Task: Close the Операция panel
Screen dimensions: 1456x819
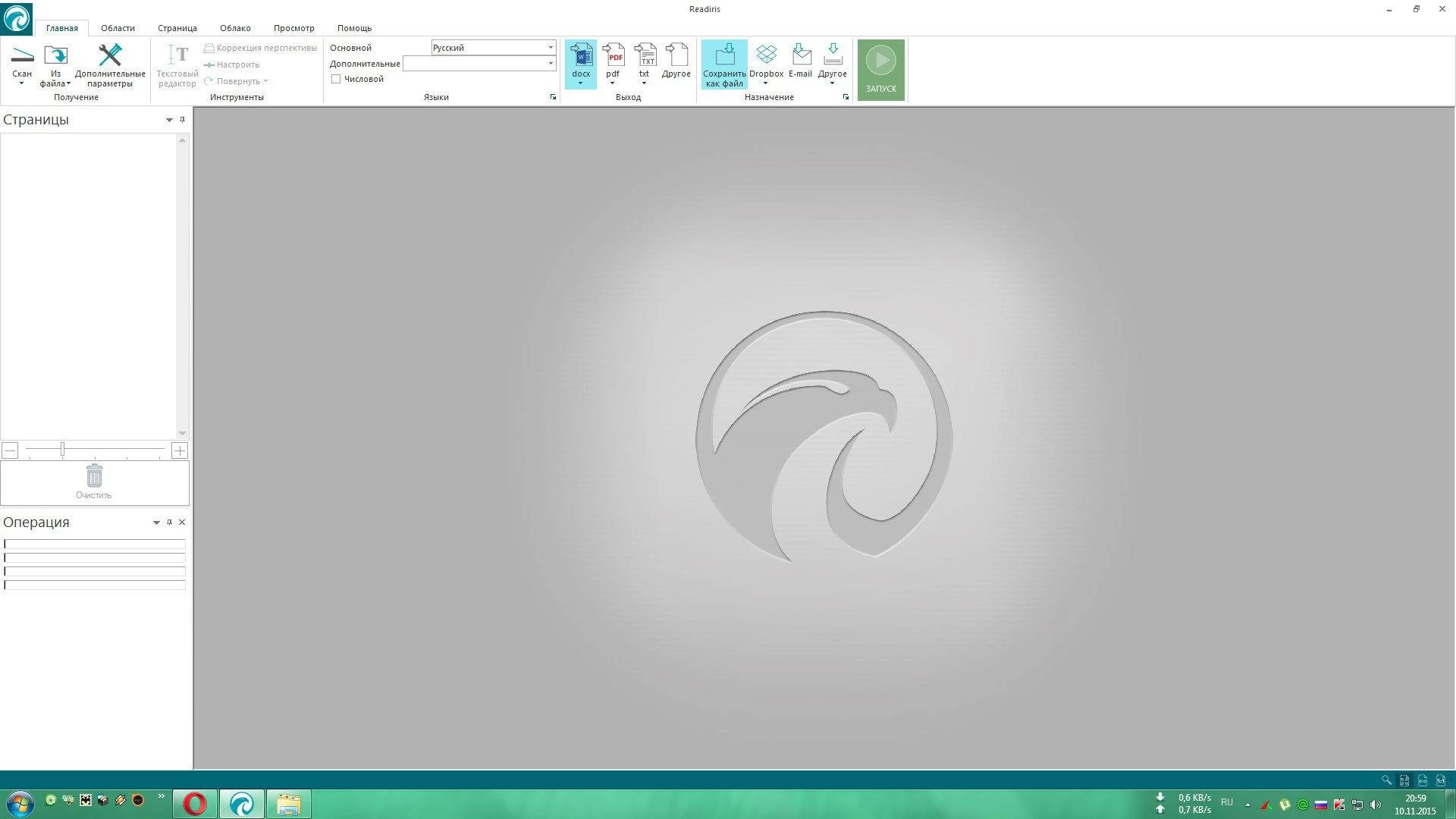Action: click(182, 522)
